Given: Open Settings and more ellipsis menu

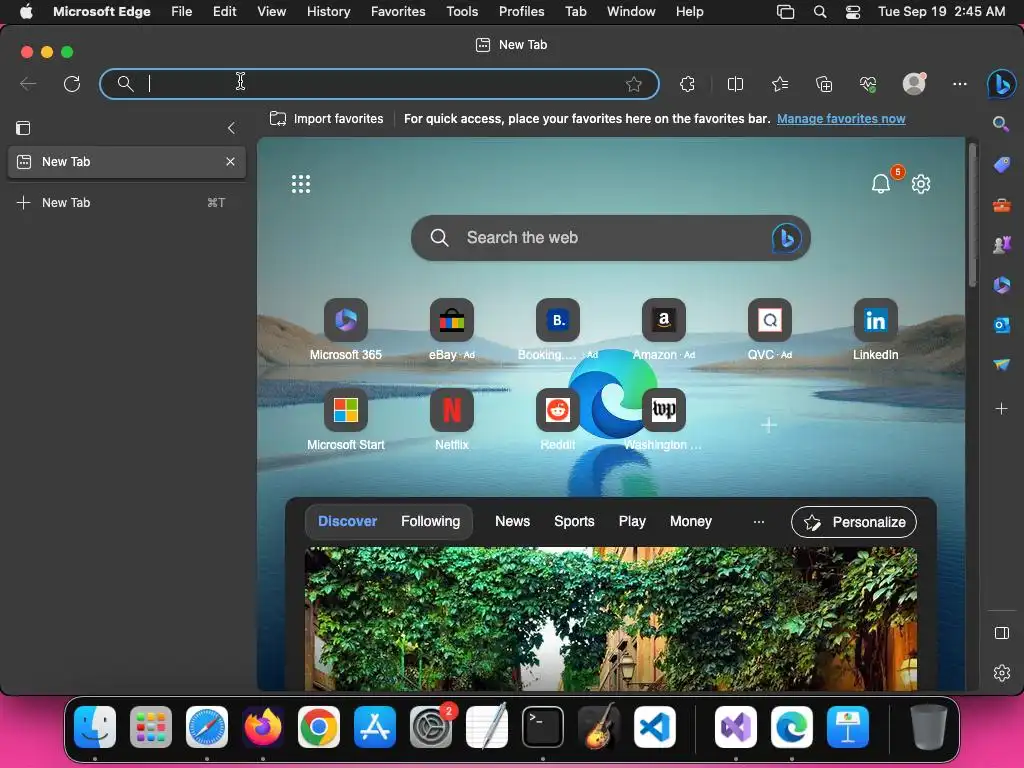Looking at the screenshot, I should click(x=959, y=84).
